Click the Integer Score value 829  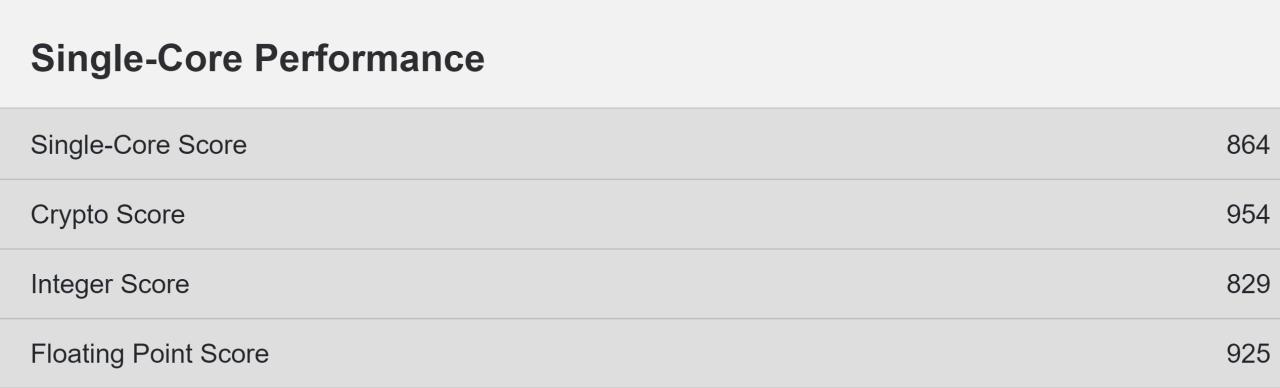pyautogui.click(x=1247, y=284)
